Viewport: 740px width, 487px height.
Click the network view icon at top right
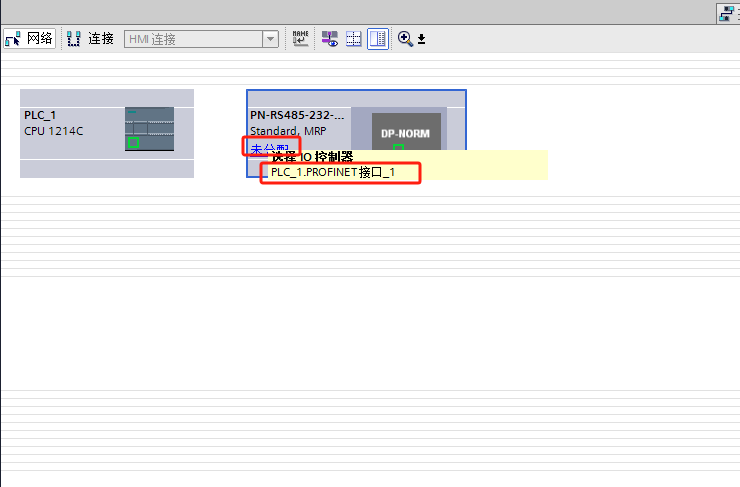click(727, 13)
